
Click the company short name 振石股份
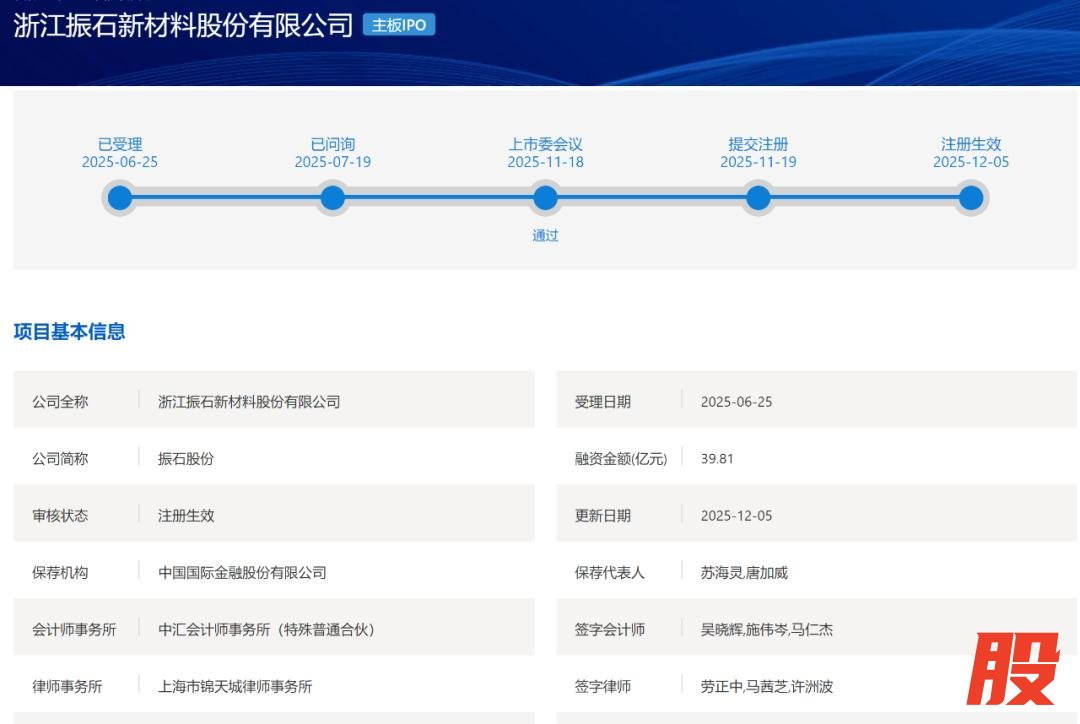pos(186,459)
